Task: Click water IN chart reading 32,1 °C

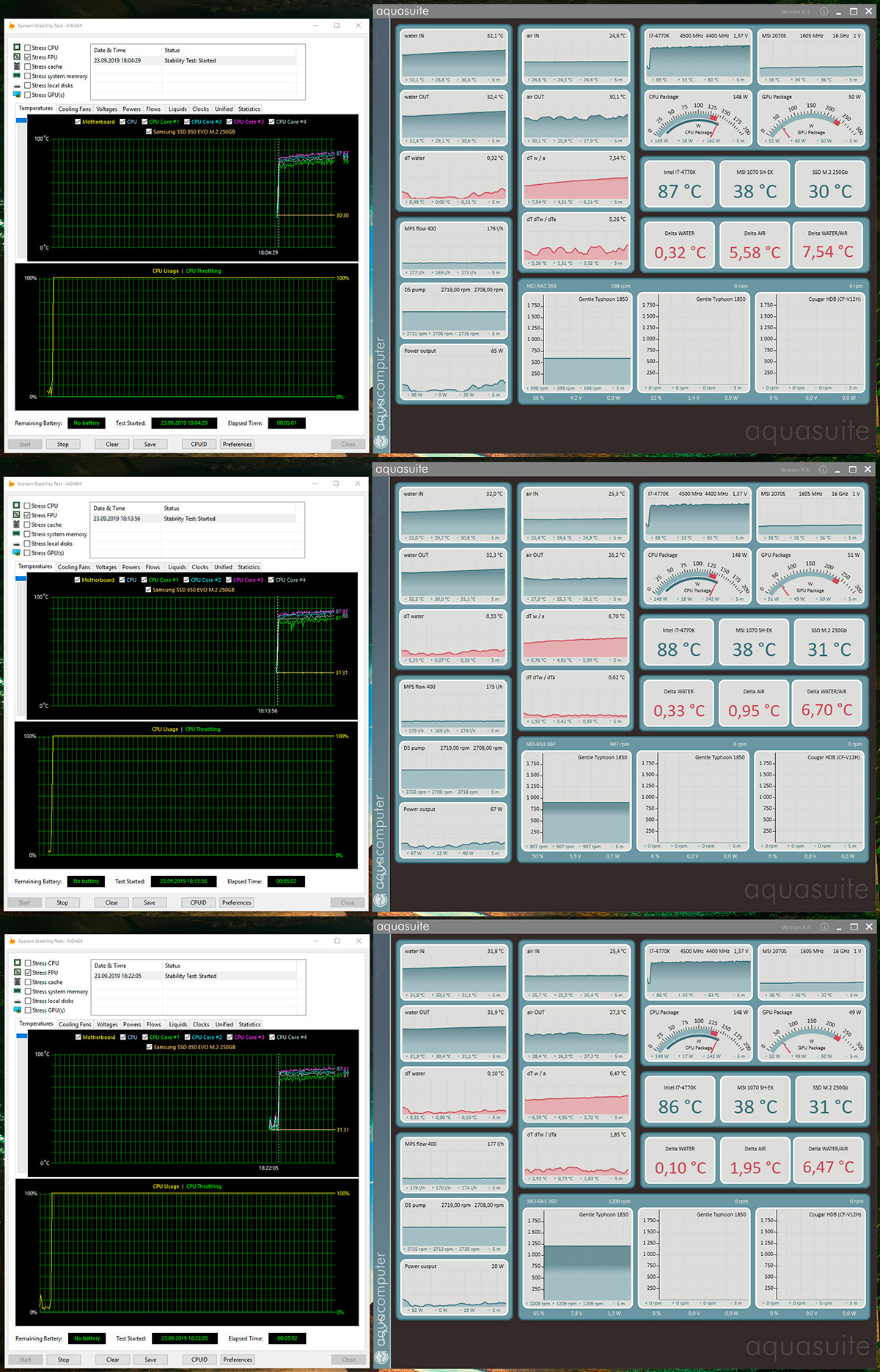Action: pos(453,58)
